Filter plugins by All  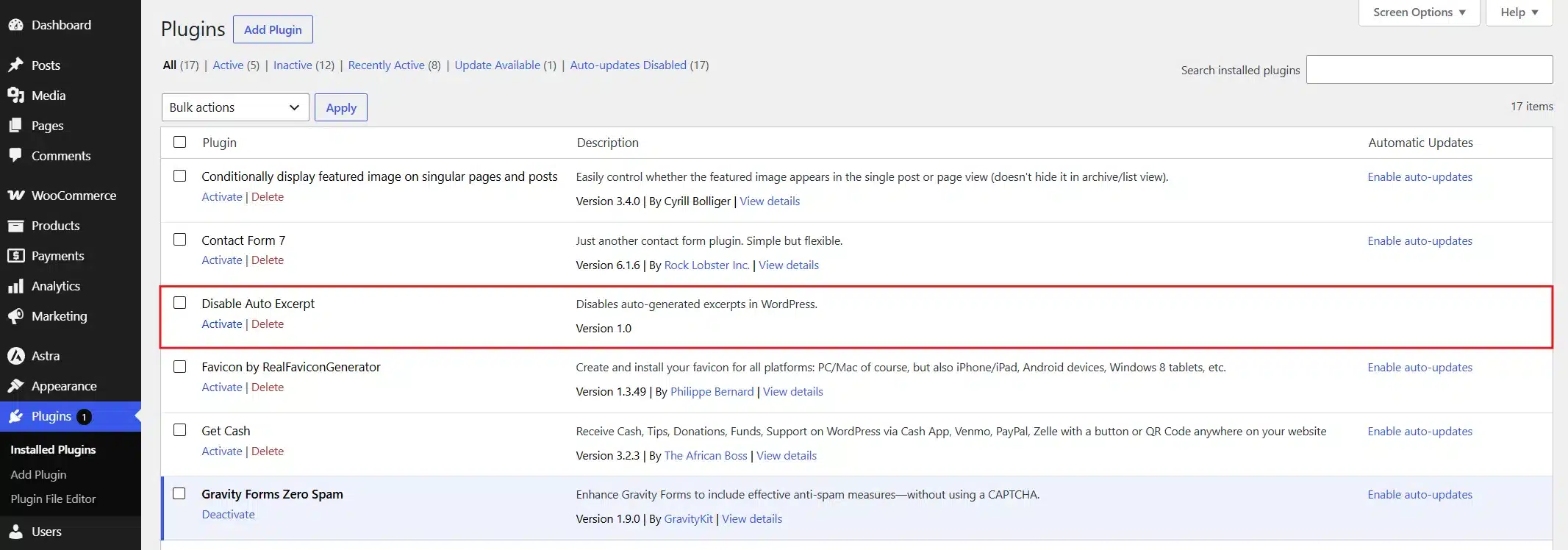(170, 65)
